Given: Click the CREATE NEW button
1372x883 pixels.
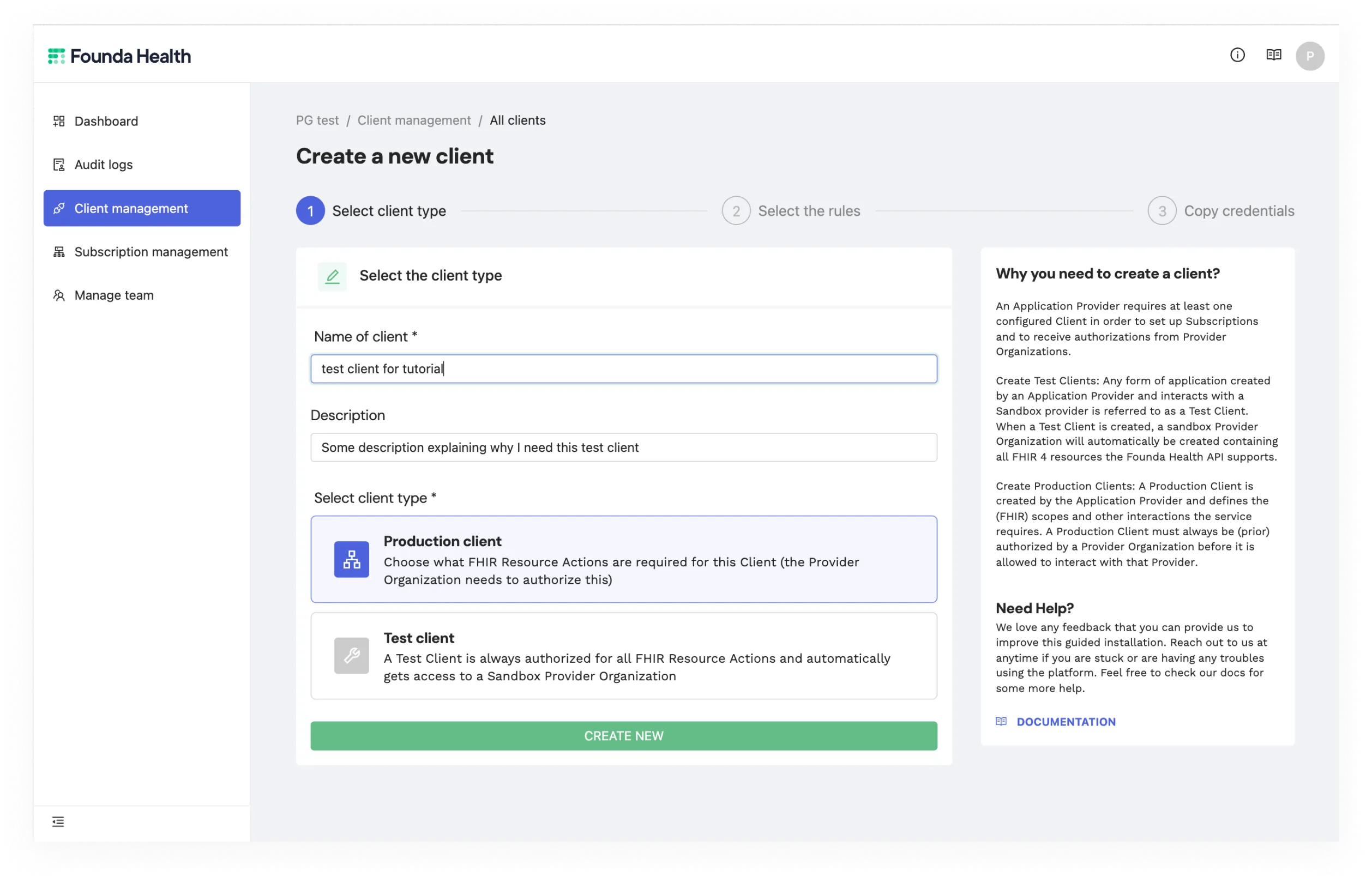Looking at the screenshot, I should tap(623, 736).
